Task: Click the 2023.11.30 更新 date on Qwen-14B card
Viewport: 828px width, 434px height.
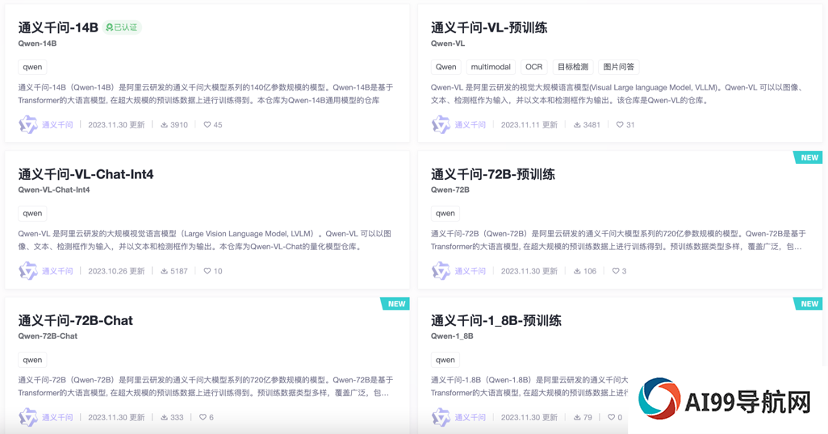Action: pos(116,125)
